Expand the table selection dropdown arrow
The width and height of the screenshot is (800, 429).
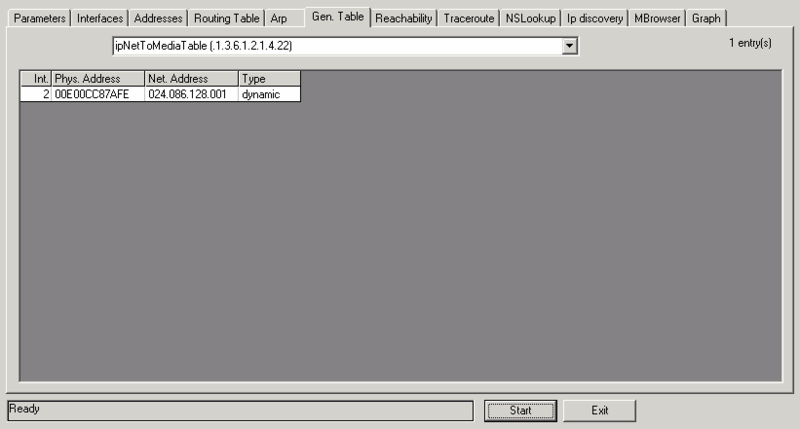(x=569, y=46)
